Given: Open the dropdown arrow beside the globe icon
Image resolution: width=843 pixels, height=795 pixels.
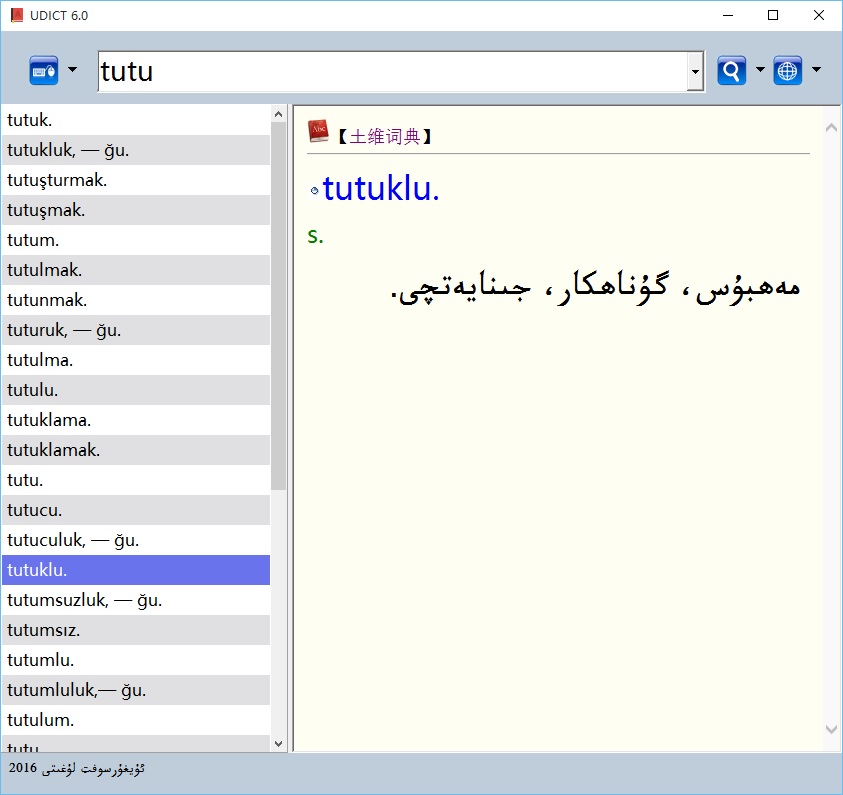Looking at the screenshot, I should pos(816,70).
